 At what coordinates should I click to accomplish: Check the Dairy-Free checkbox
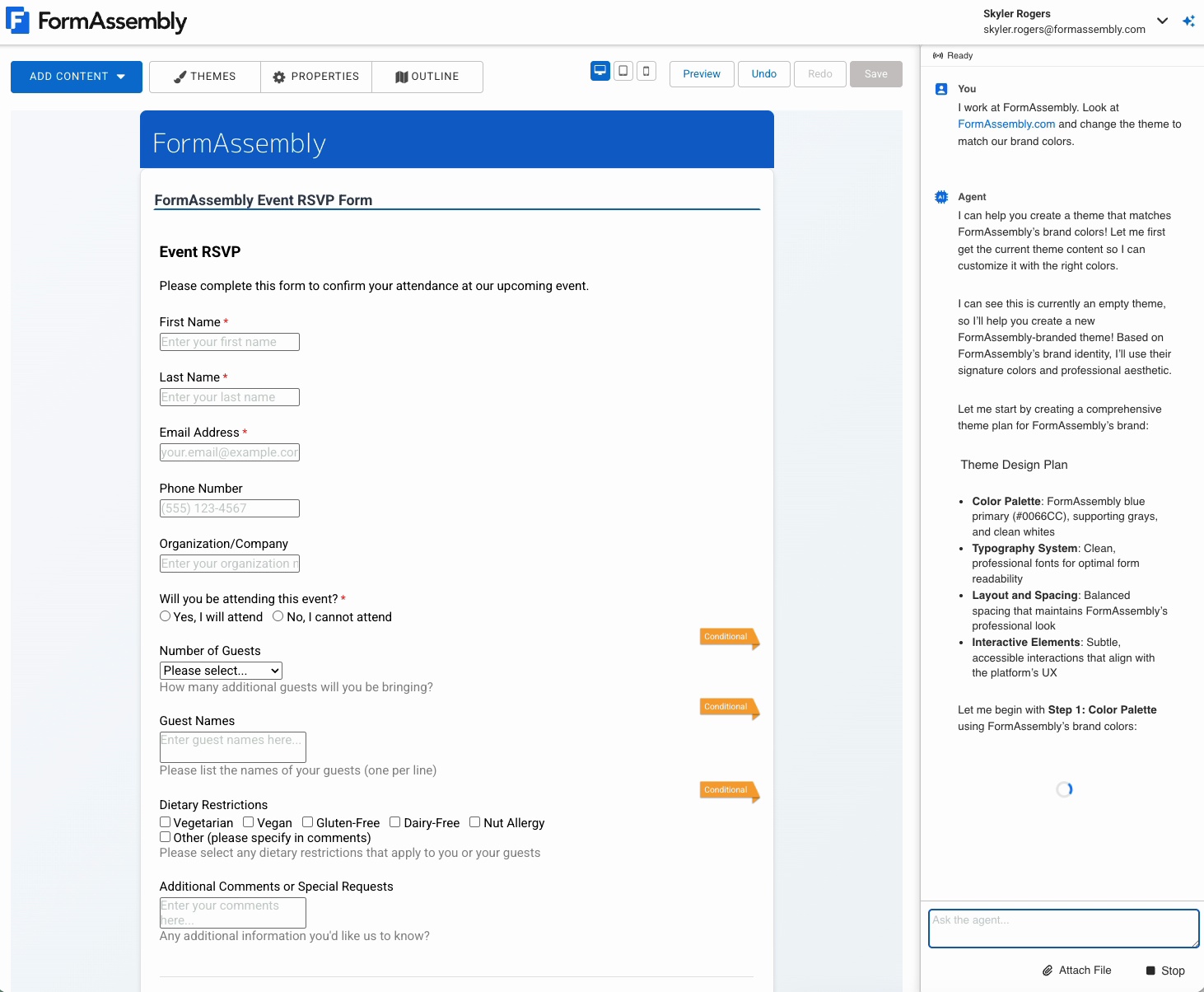(x=394, y=822)
